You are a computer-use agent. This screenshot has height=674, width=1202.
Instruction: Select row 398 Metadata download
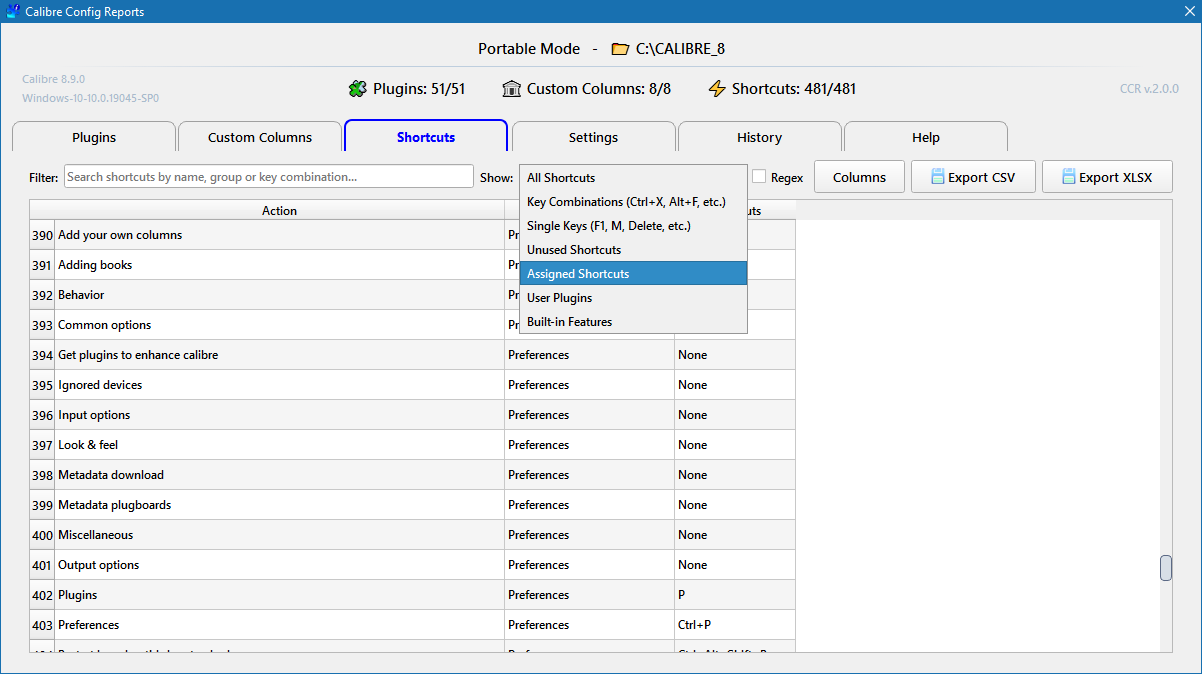point(279,475)
